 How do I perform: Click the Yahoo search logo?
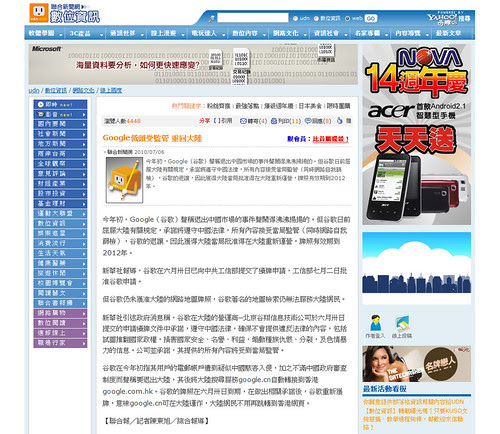tap(448, 19)
